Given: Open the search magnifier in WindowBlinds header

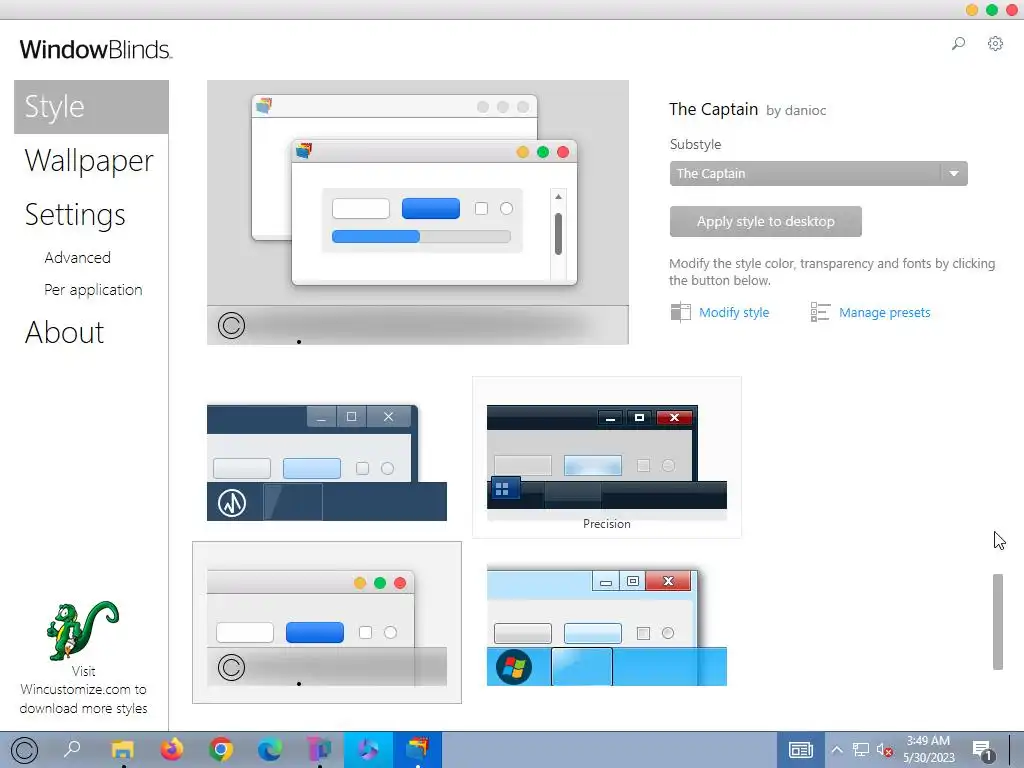Looking at the screenshot, I should click(958, 44).
